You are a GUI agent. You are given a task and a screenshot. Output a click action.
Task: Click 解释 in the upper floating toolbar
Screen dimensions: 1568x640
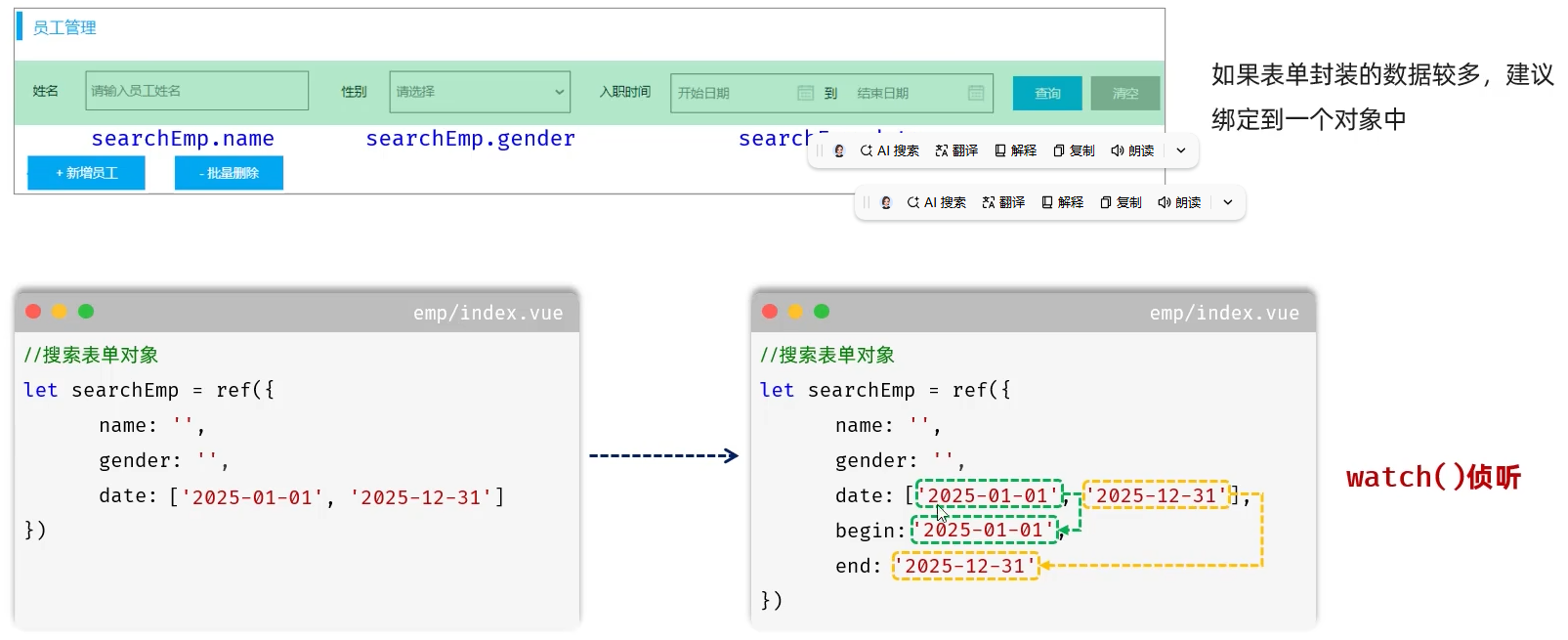click(1015, 150)
